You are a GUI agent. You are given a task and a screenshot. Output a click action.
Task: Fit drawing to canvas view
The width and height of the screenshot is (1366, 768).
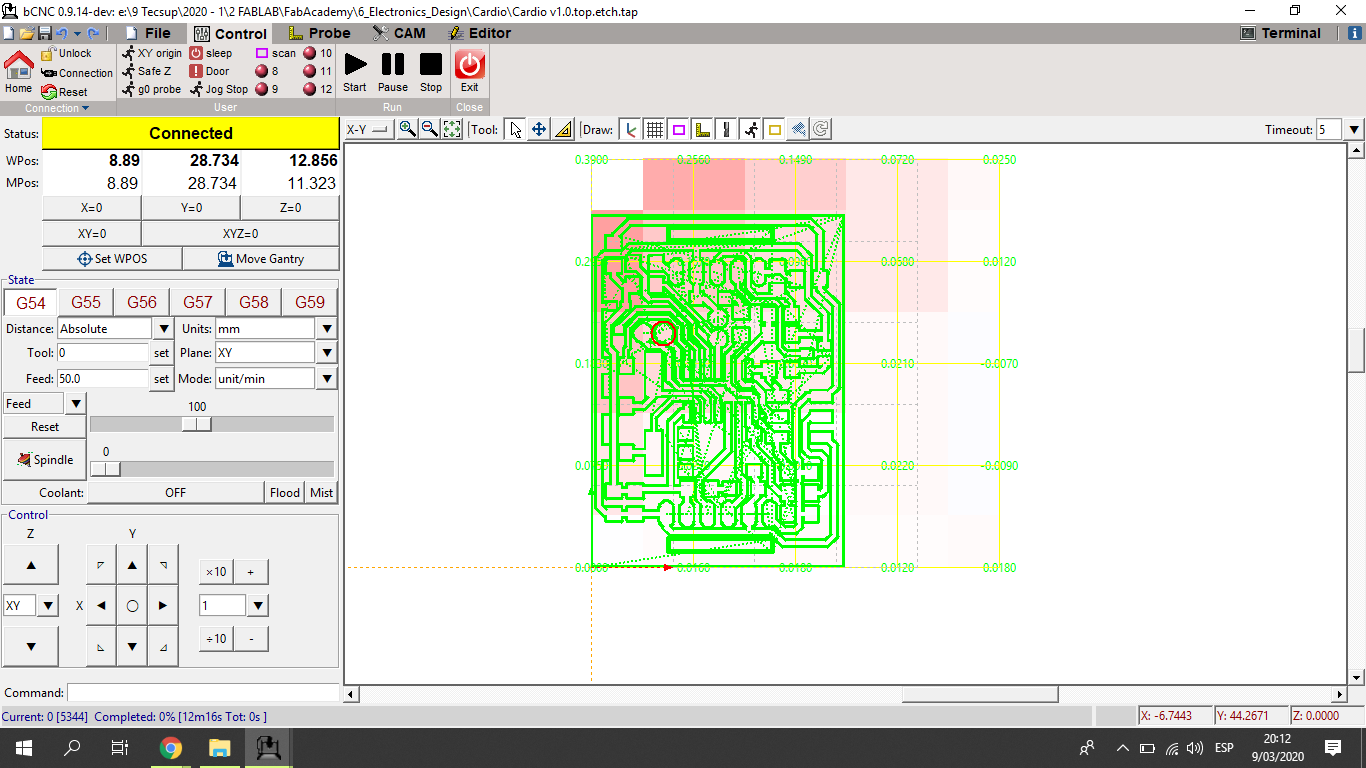[x=452, y=129]
